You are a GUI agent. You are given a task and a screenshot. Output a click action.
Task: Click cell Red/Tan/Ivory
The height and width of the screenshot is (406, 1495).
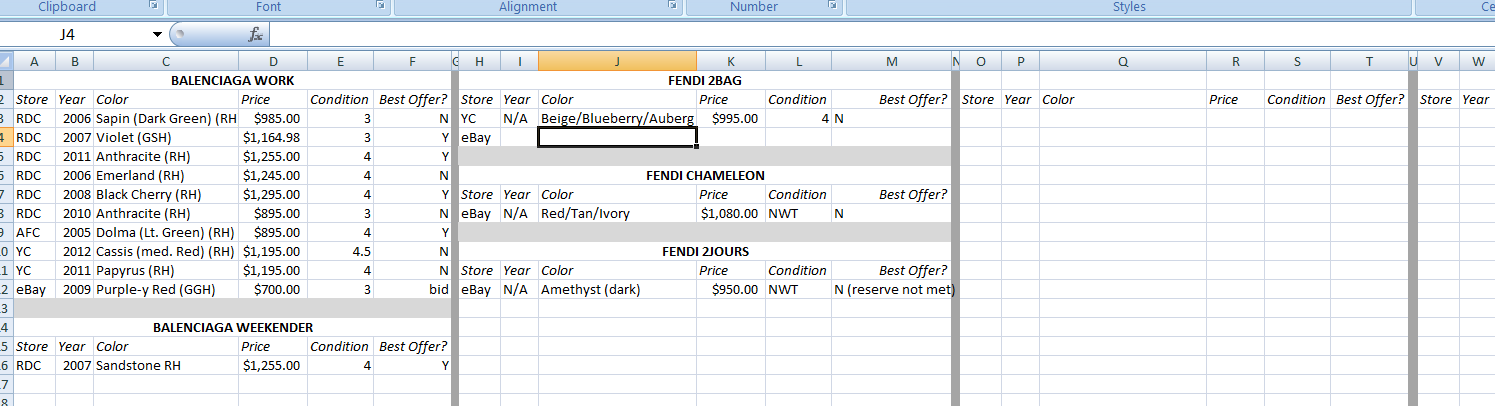pos(617,213)
